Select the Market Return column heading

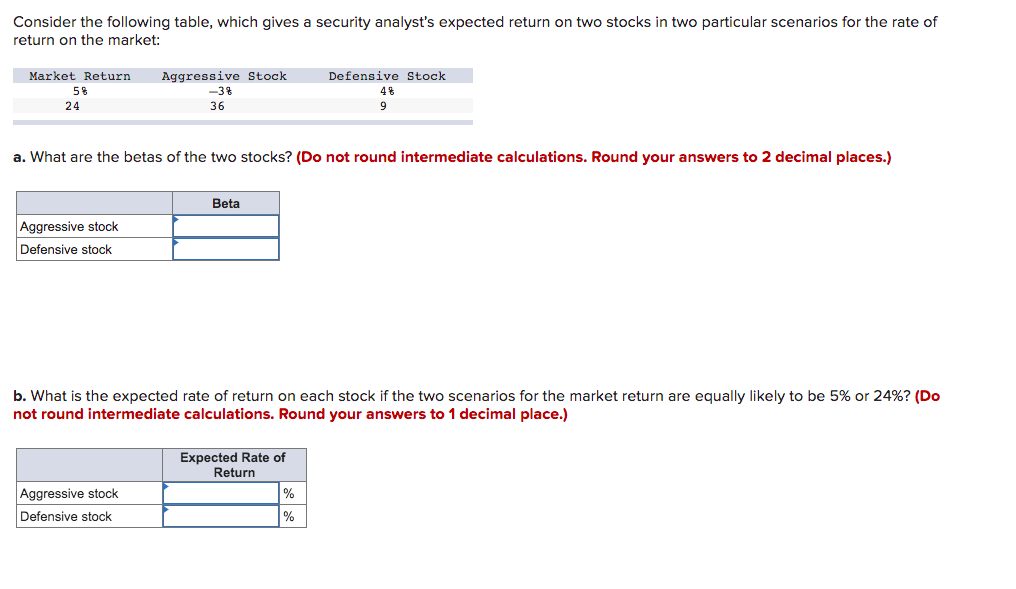[x=78, y=75]
